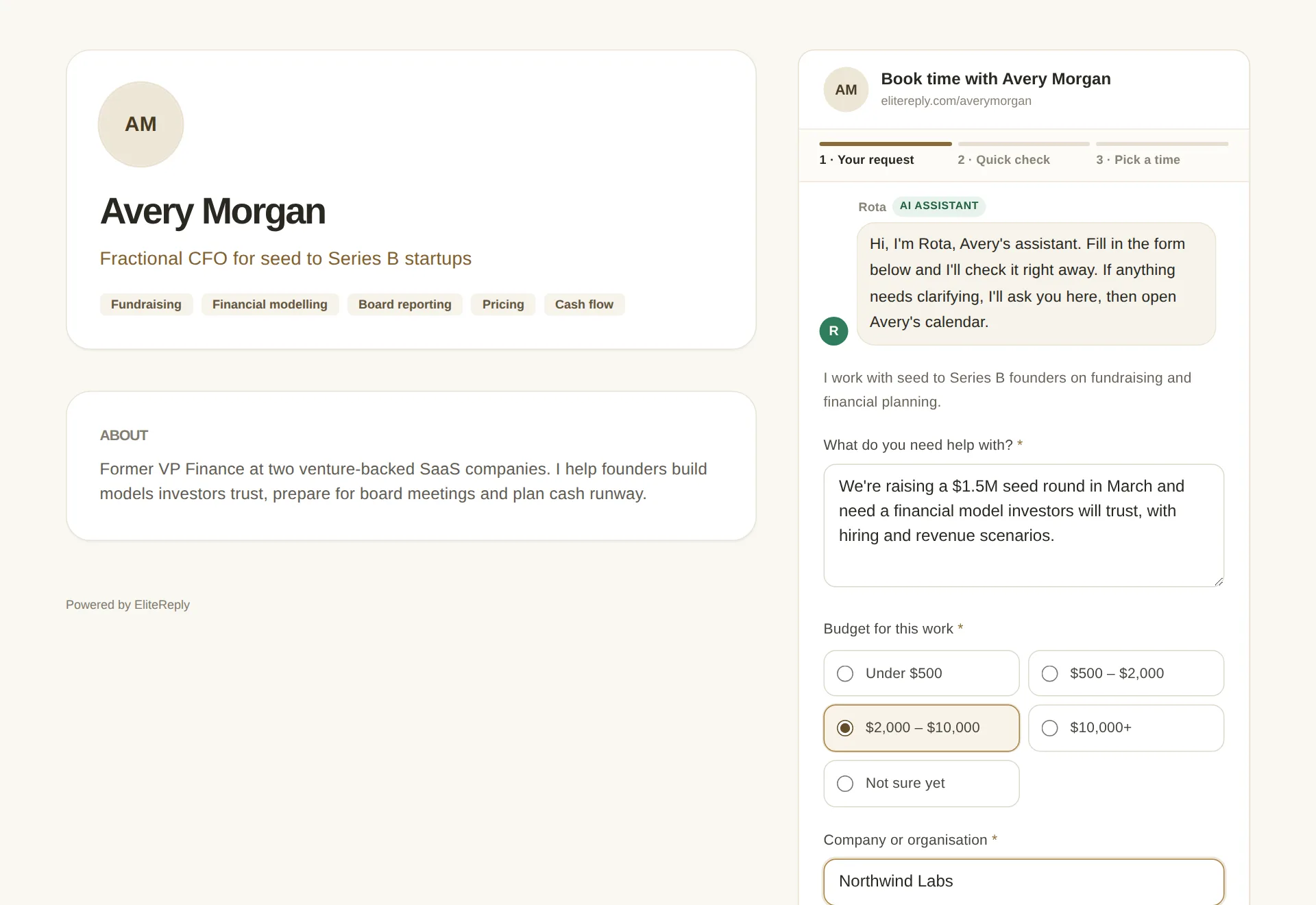Click the Pricing tag

coord(503,304)
